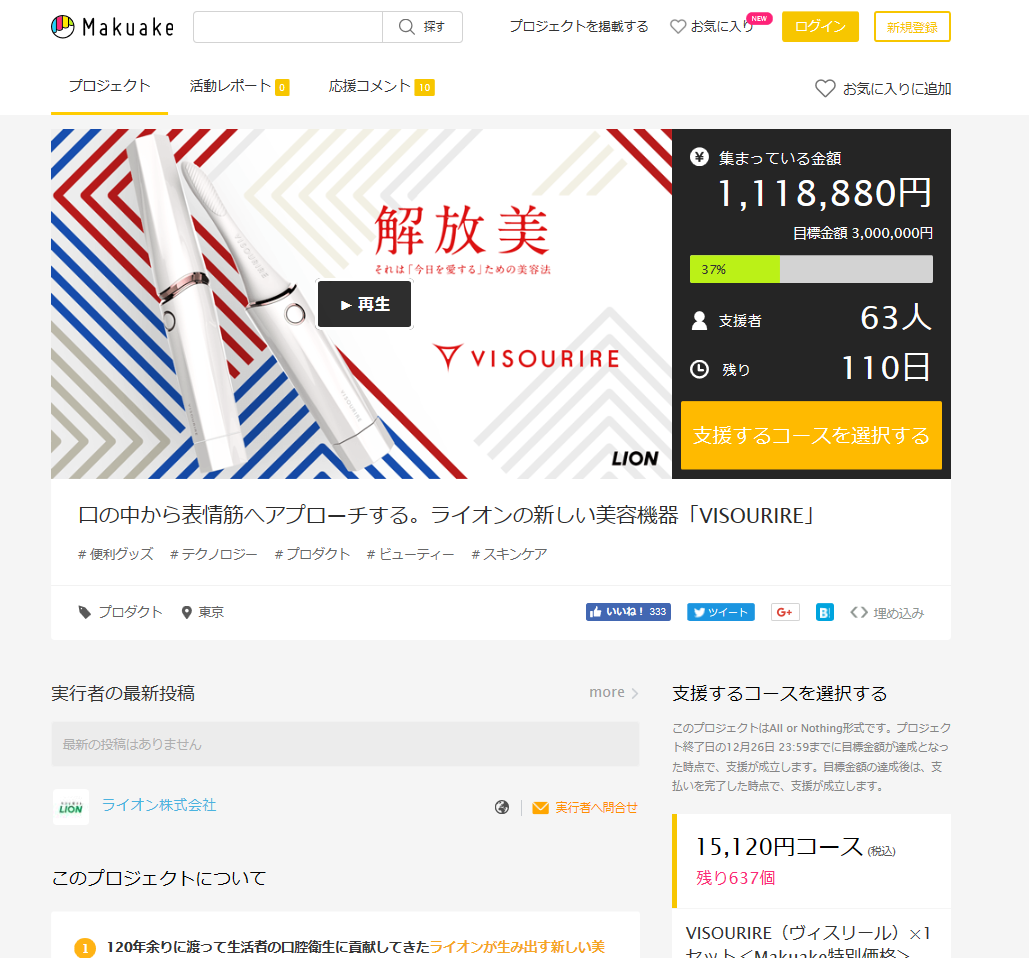Switch to 応援コメント tab
Viewport: 1029px width, 958px height.
(381, 86)
